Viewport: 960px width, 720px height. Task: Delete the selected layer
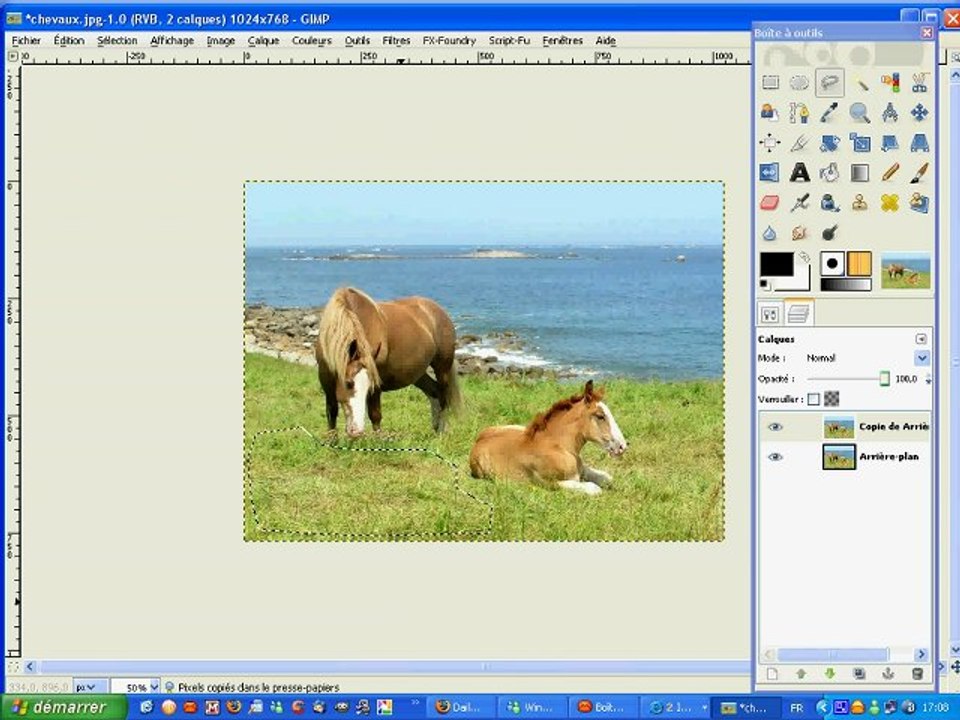click(x=917, y=673)
